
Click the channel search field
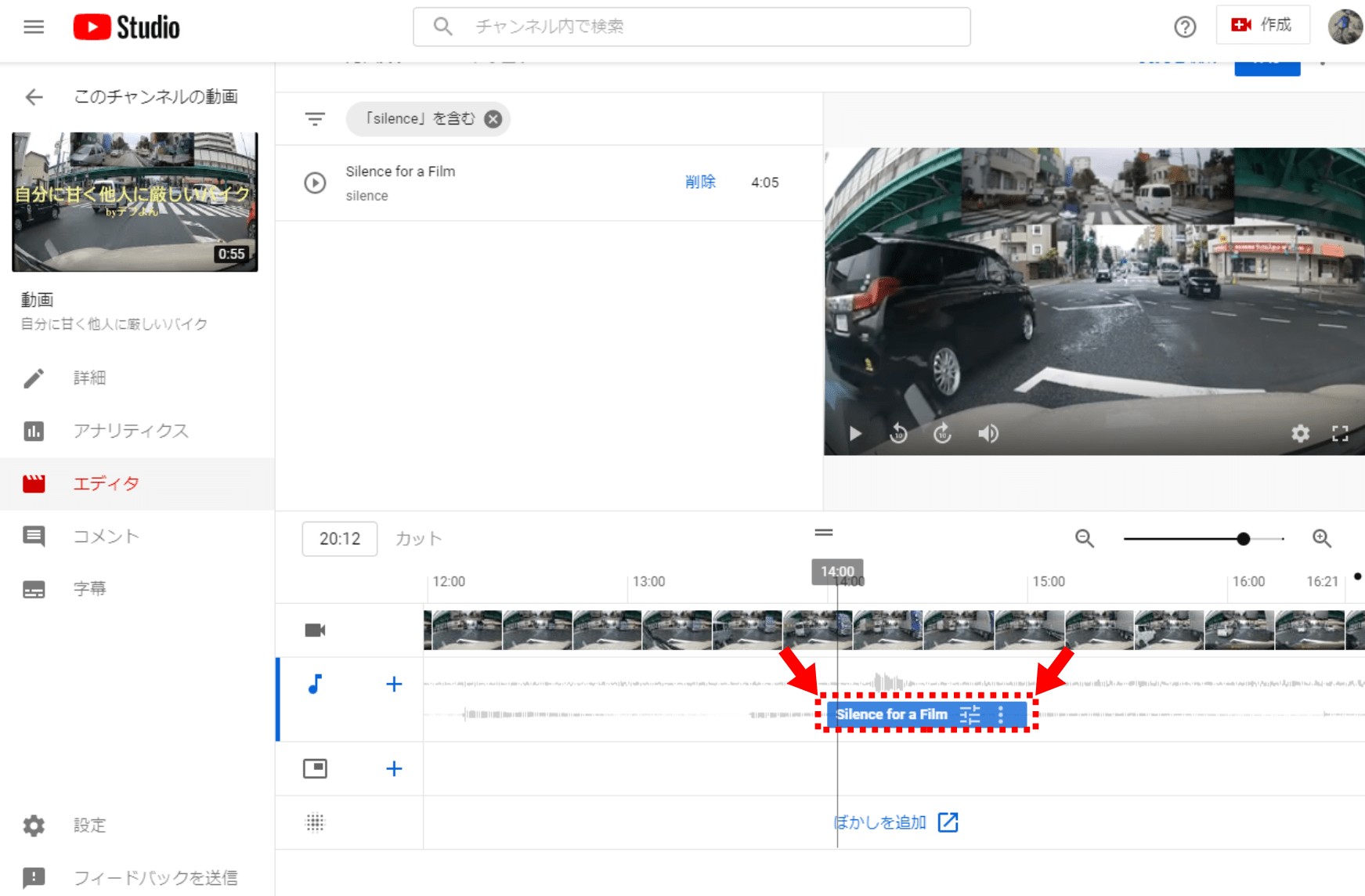pos(692,27)
